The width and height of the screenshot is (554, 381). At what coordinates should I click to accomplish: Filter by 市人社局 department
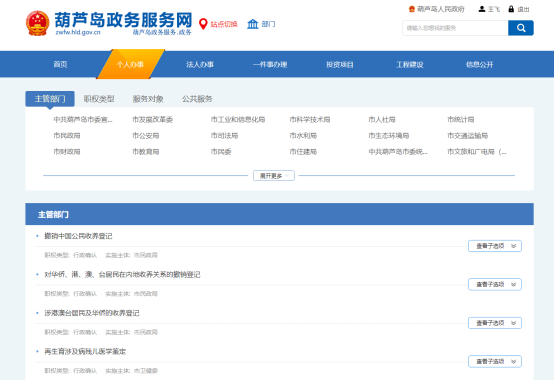(x=382, y=120)
